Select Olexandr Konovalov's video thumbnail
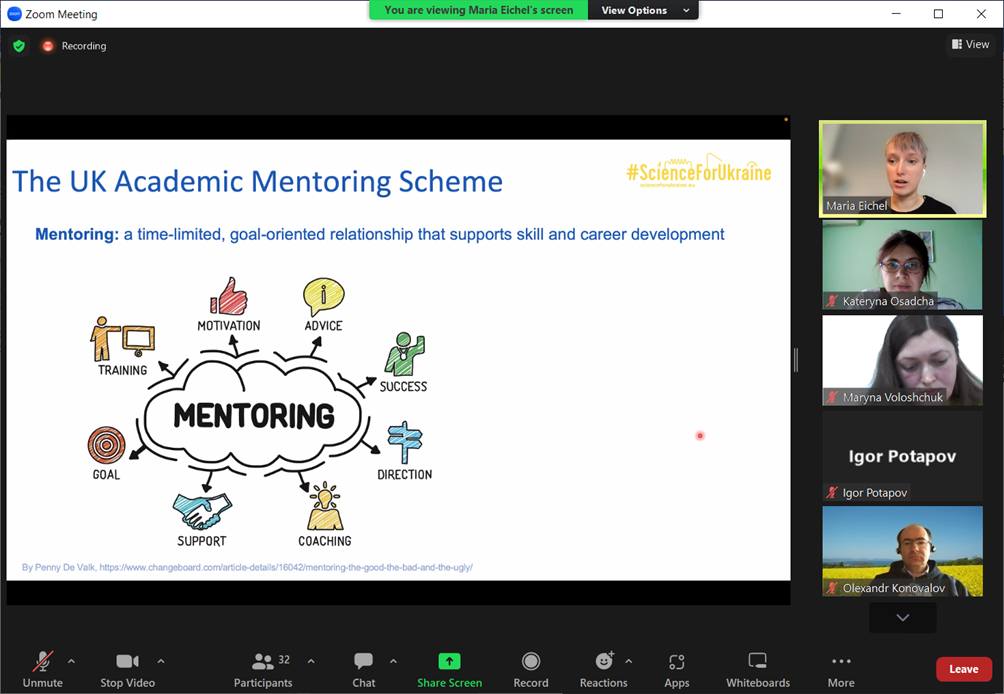This screenshot has width=1004, height=694. 902,551
